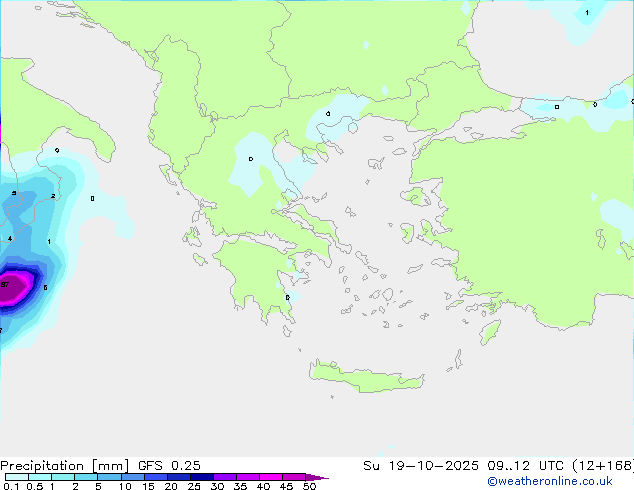Image resolution: width=634 pixels, height=490 pixels.
Task: Click the 0.1–0.5 mm palest legend swatch
Action: click(x=17, y=477)
